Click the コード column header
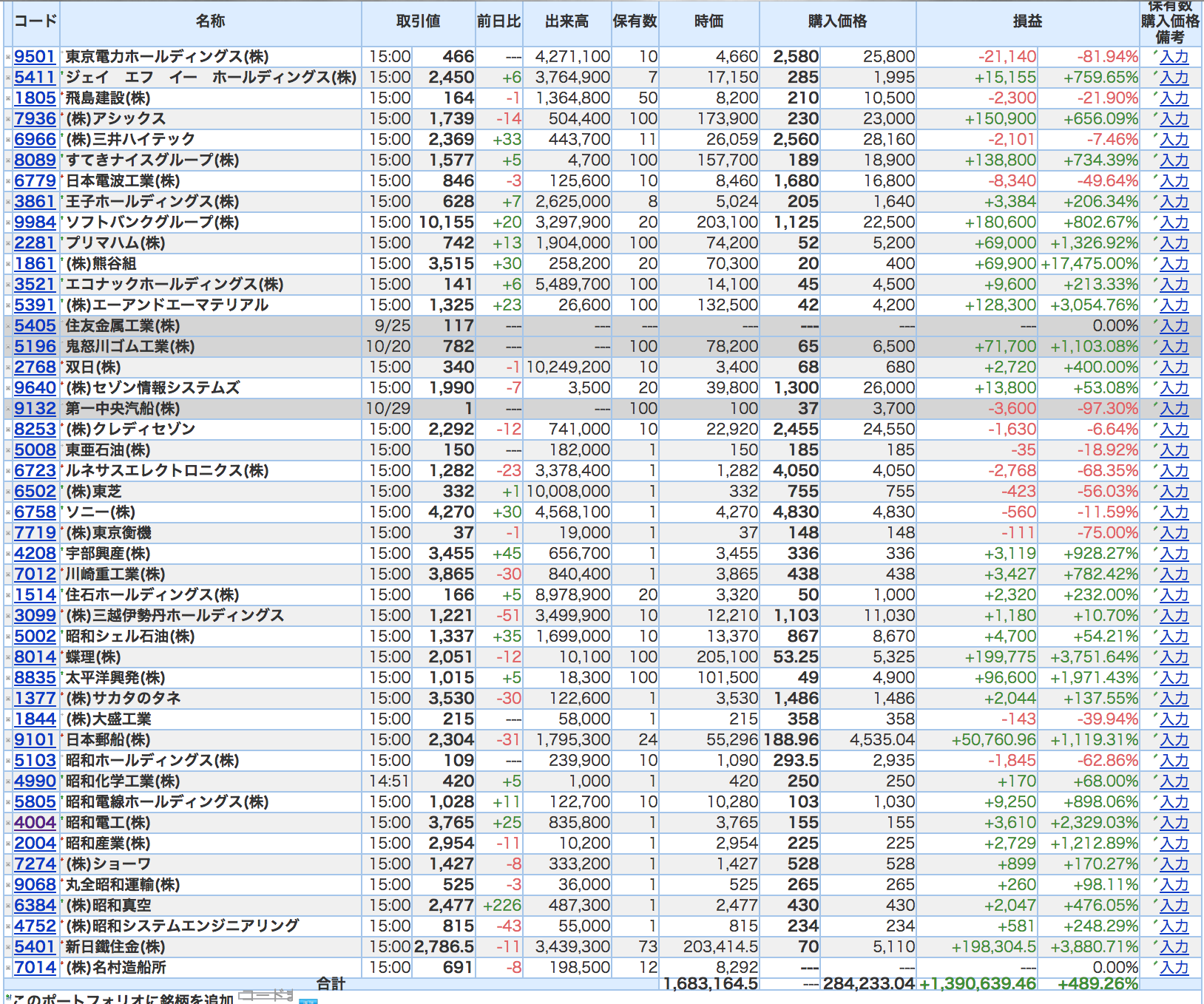 click(x=35, y=21)
